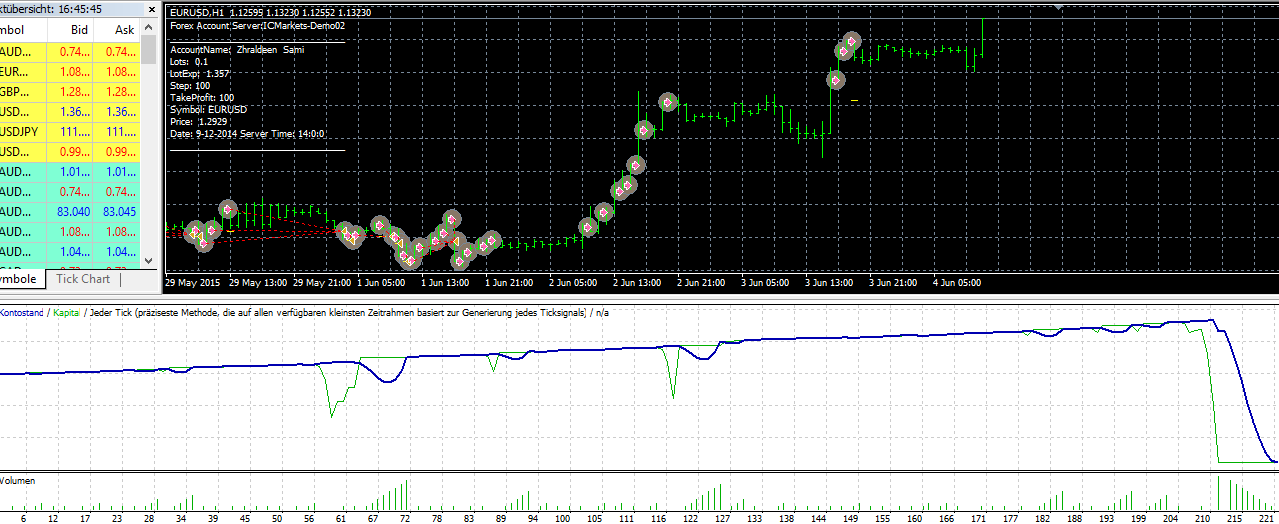Close the Marktübersicht panel with the x

(150, 9)
